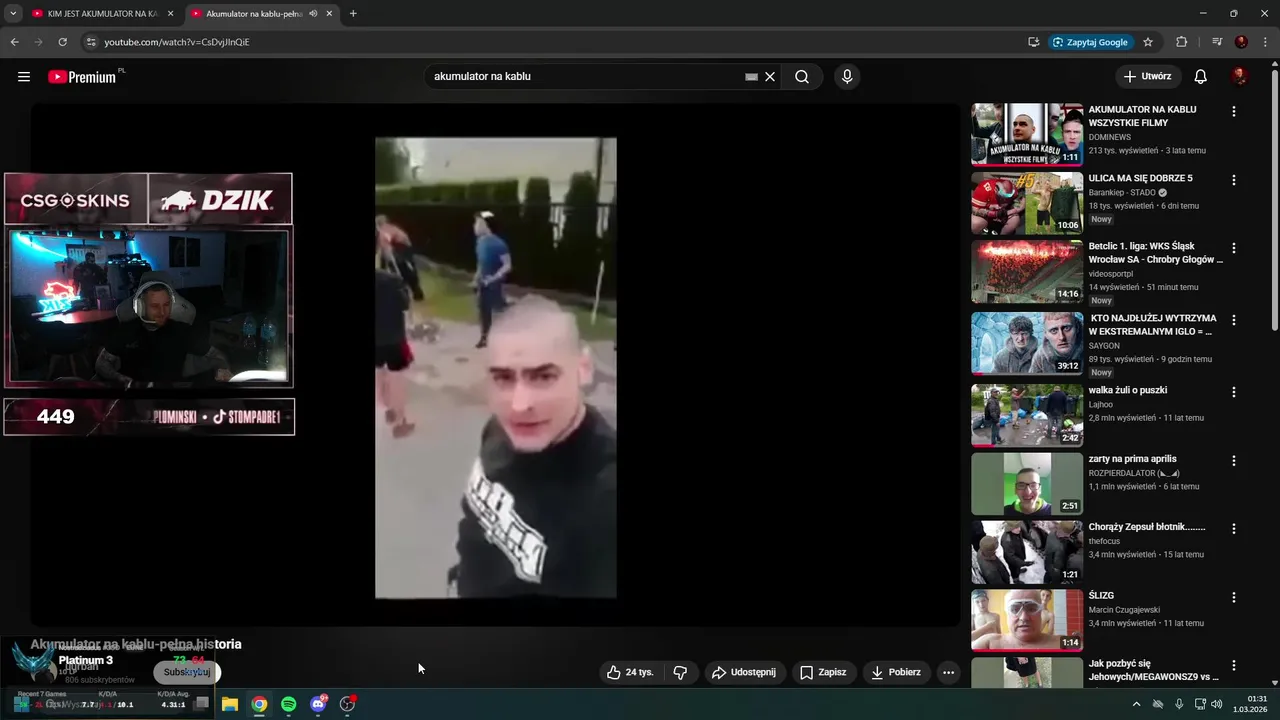Open options for zarty na prima aprilis
1280x720 pixels.
point(1233,461)
